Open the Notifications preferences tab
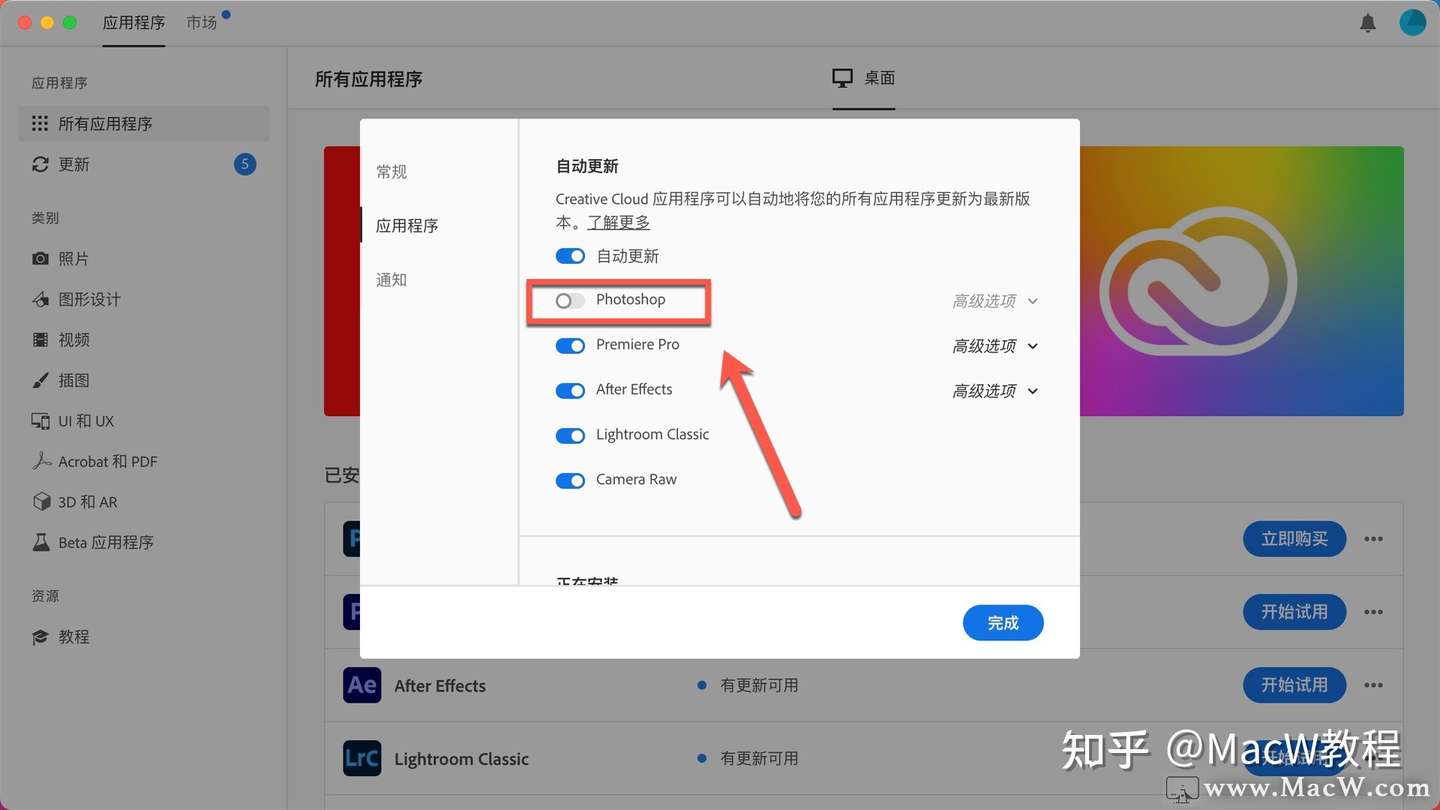 [x=392, y=280]
